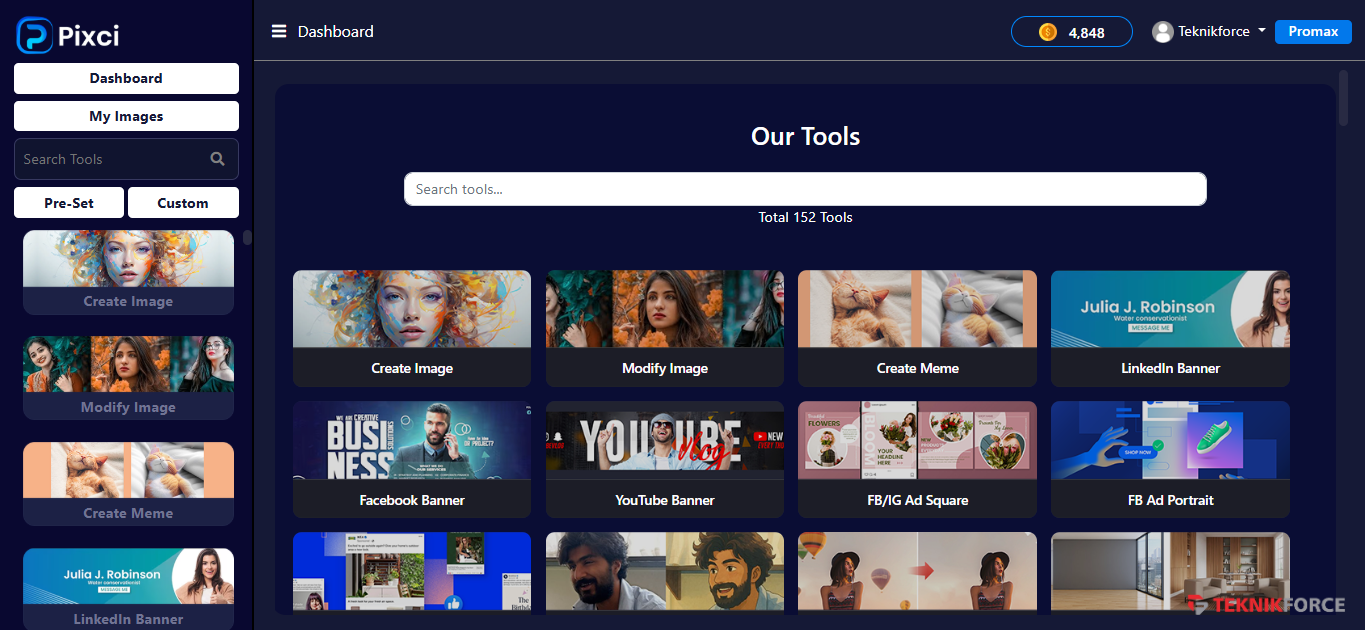Open the Create Image tool card

tap(412, 328)
